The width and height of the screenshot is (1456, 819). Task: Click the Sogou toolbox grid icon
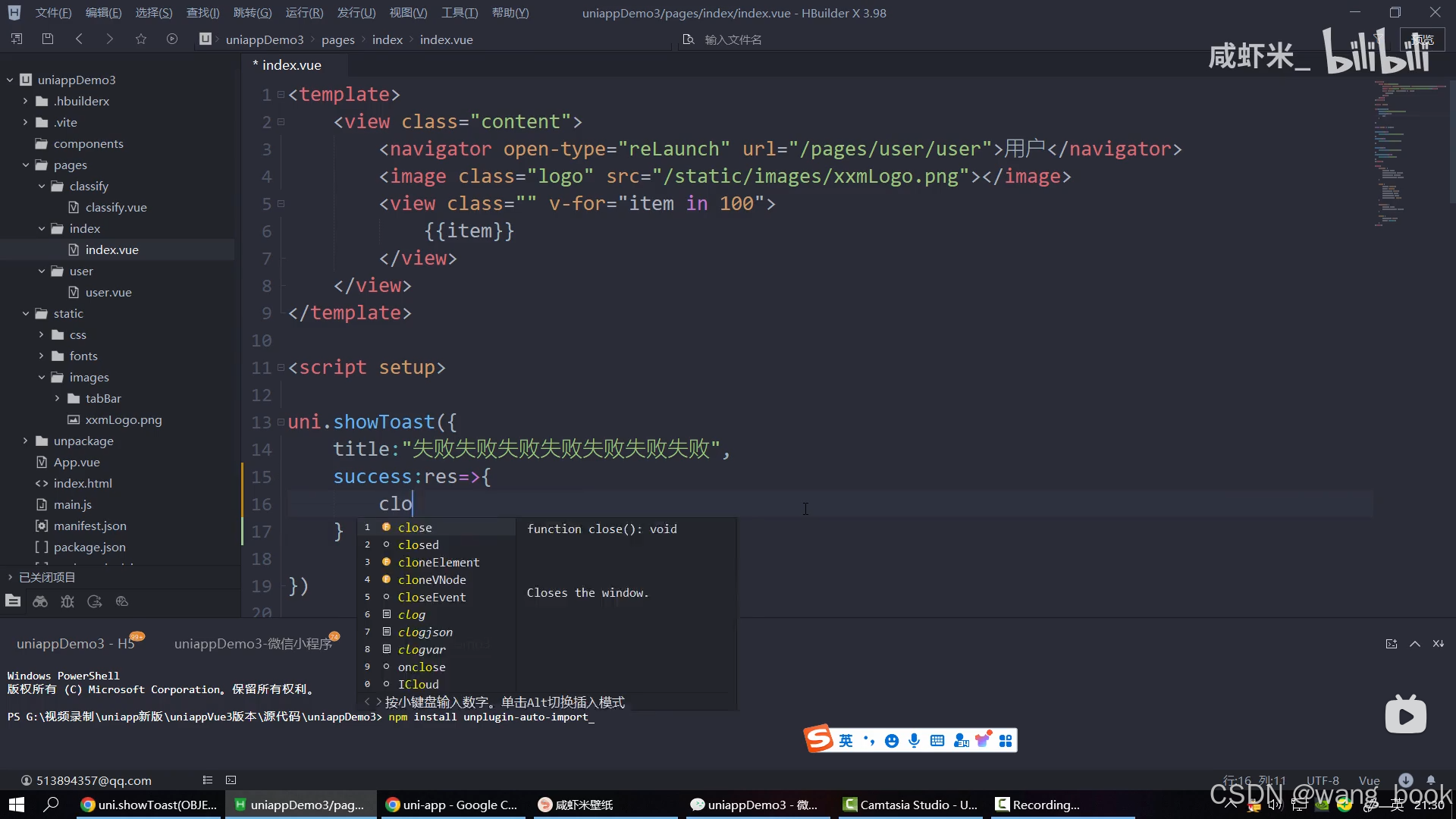(x=1006, y=741)
